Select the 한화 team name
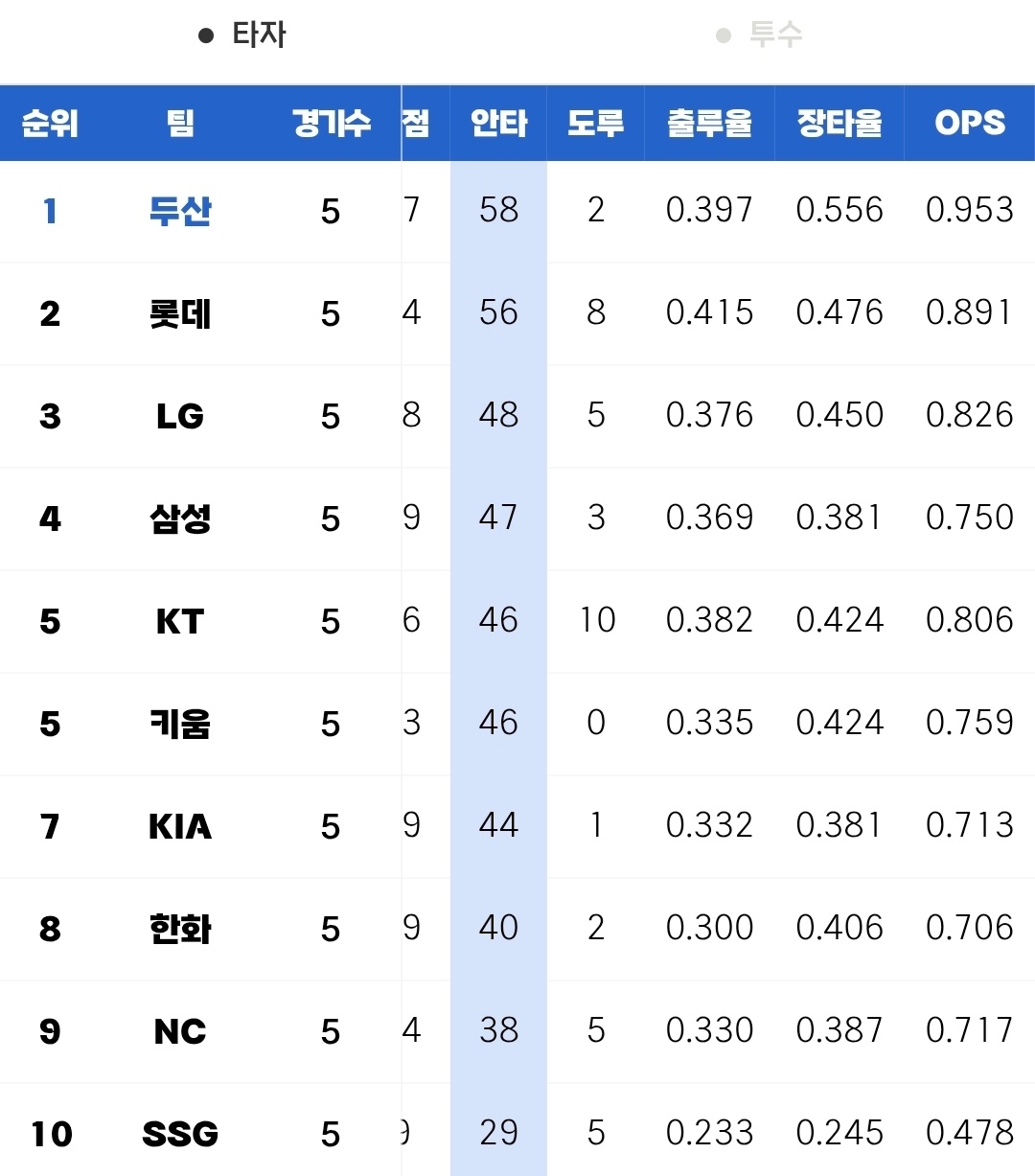The image size is (1035, 1176). 180,929
